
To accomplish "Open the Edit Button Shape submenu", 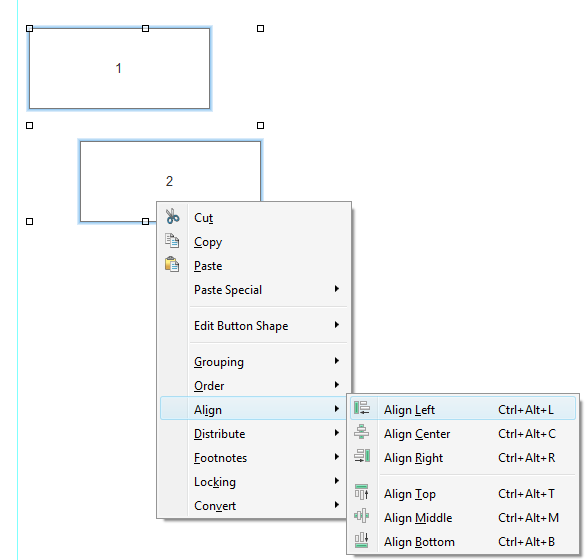I will click(x=254, y=326).
